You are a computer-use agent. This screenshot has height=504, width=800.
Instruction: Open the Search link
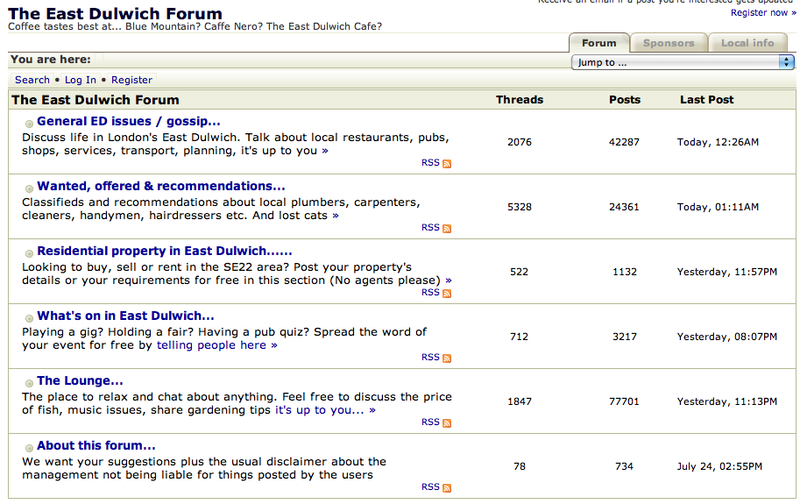pos(32,80)
